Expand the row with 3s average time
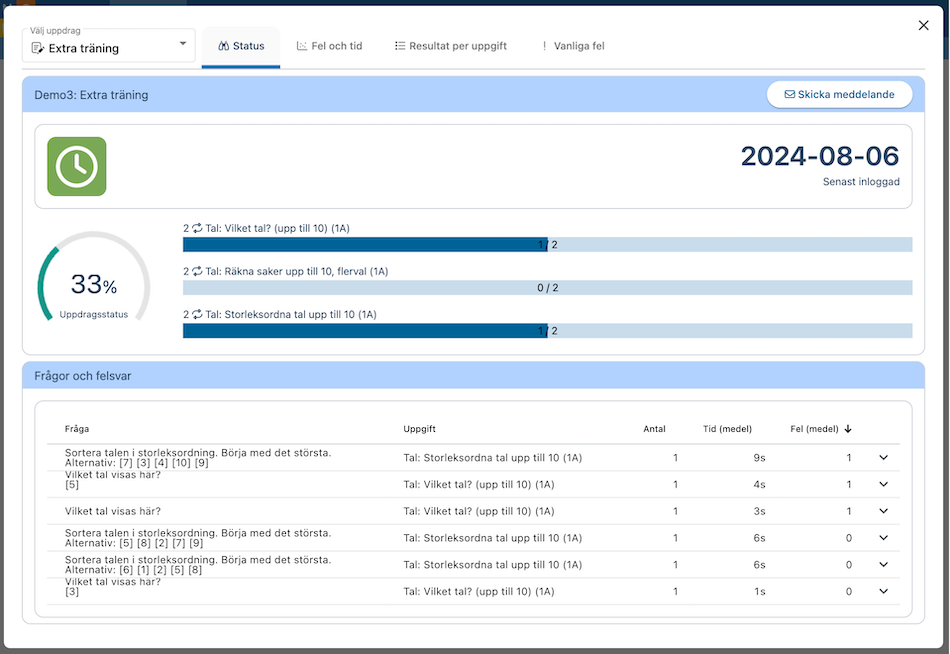This screenshot has height=654, width=950. tap(883, 511)
